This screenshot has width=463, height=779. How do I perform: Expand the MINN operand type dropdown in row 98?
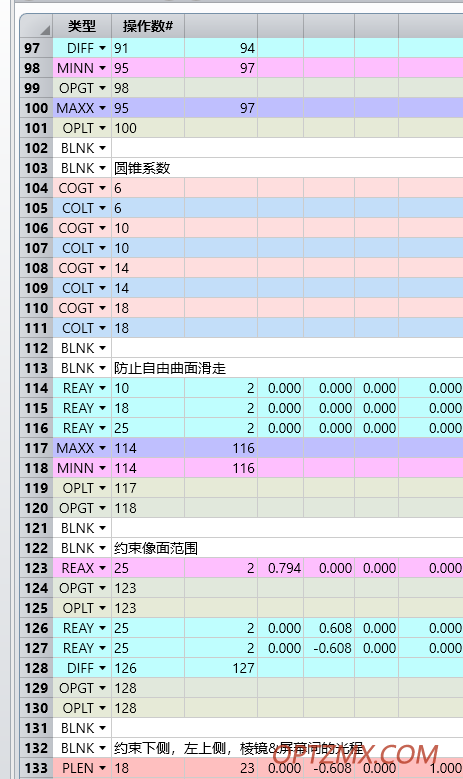102,68
